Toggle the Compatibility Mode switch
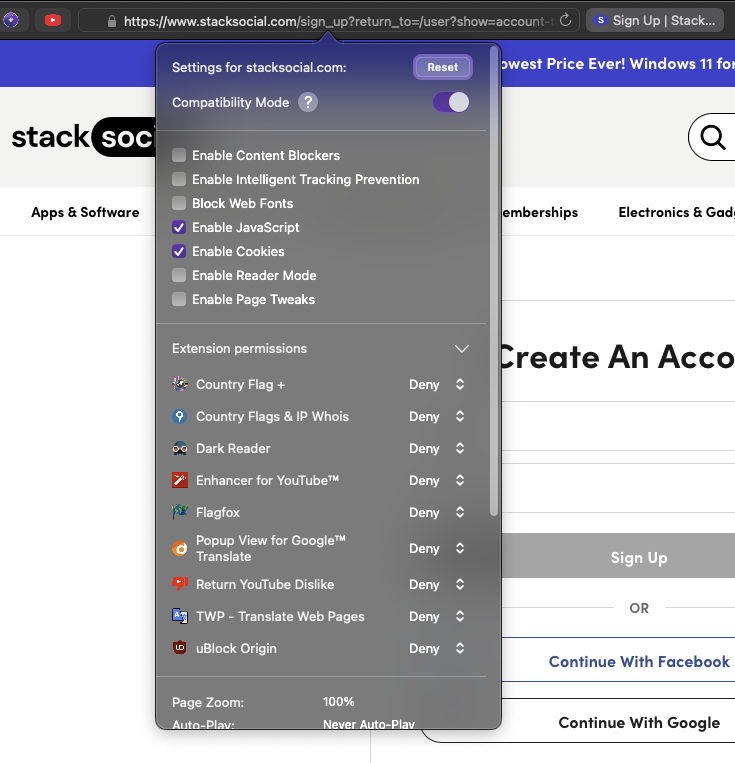735x763 pixels. 451,102
